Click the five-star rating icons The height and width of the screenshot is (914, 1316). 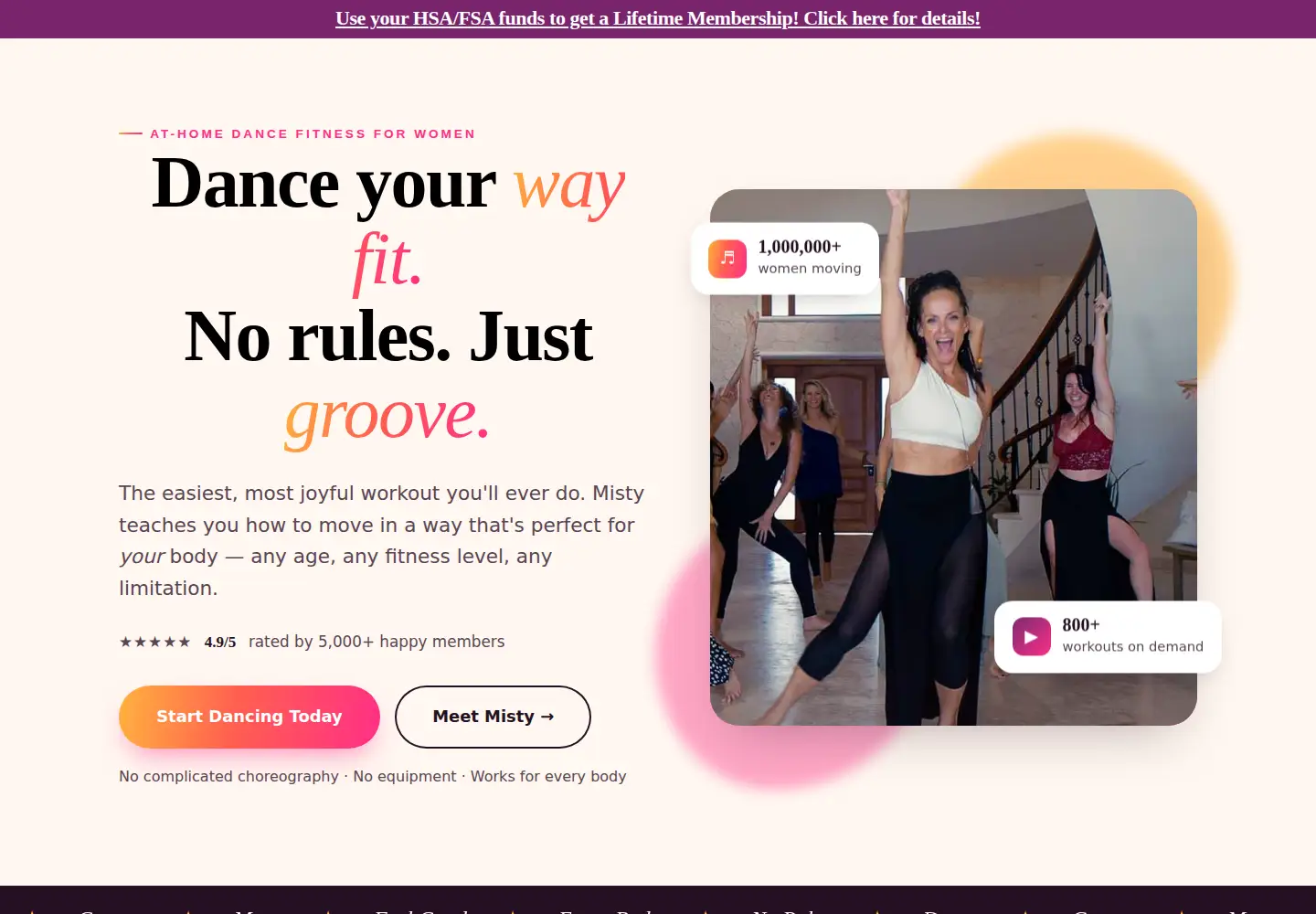point(155,642)
